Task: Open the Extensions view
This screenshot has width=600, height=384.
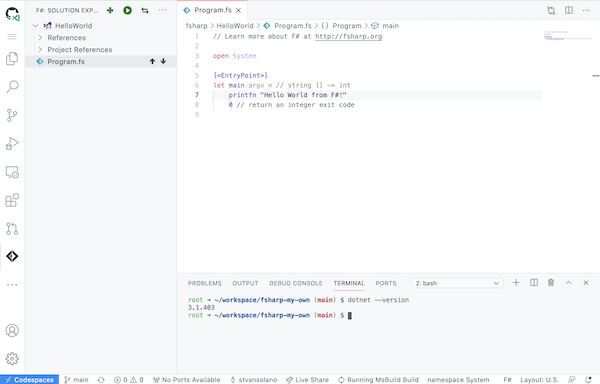Action: (12, 200)
